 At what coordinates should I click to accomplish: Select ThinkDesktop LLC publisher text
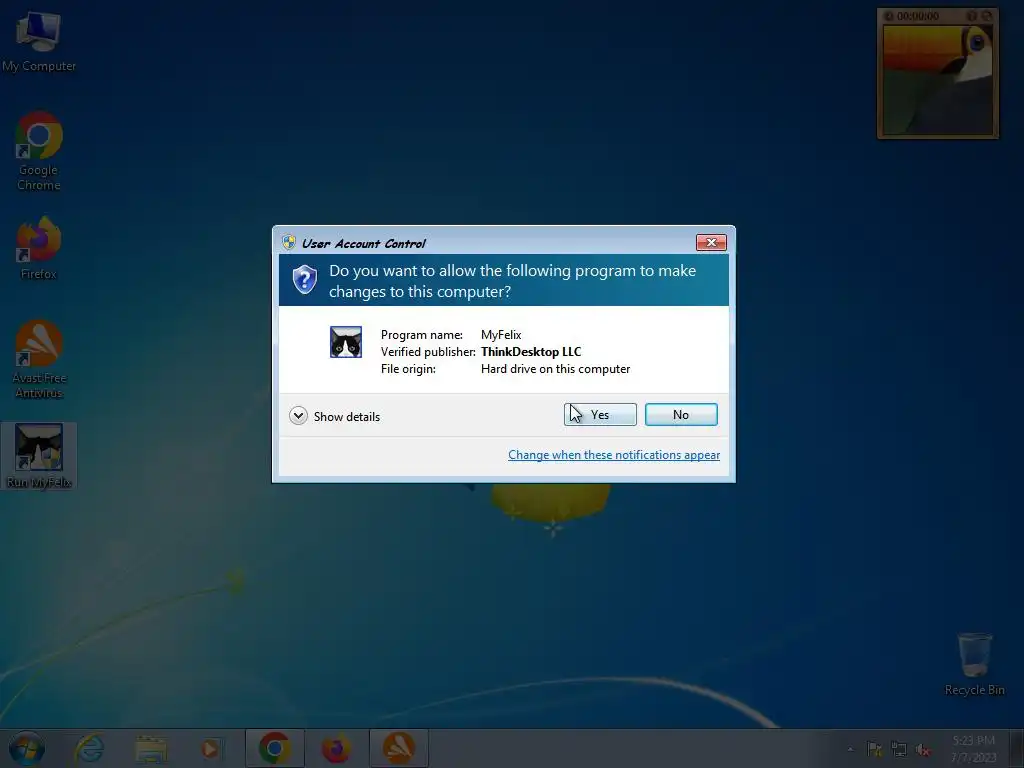(x=531, y=352)
